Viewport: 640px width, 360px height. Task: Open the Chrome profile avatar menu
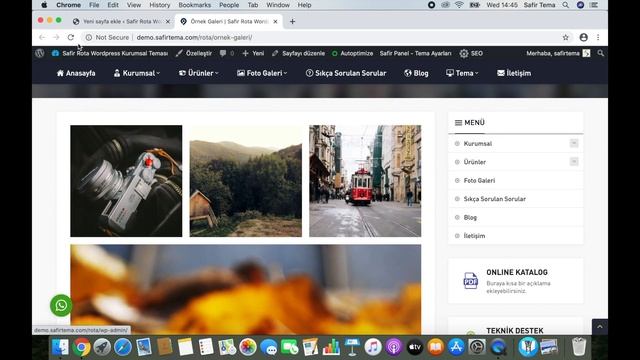coord(583,37)
